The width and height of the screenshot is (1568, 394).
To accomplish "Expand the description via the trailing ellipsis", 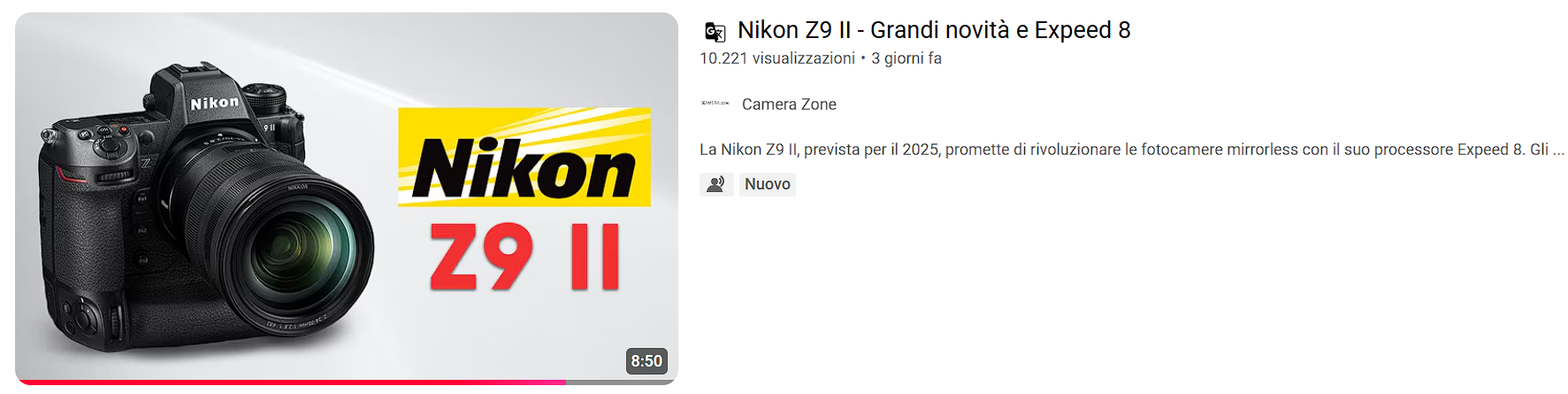I will coord(1558,151).
